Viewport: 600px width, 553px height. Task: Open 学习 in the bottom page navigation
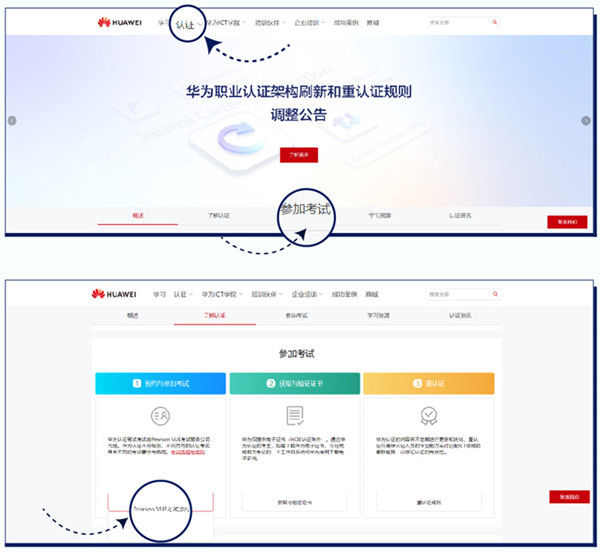(x=159, y=294)
